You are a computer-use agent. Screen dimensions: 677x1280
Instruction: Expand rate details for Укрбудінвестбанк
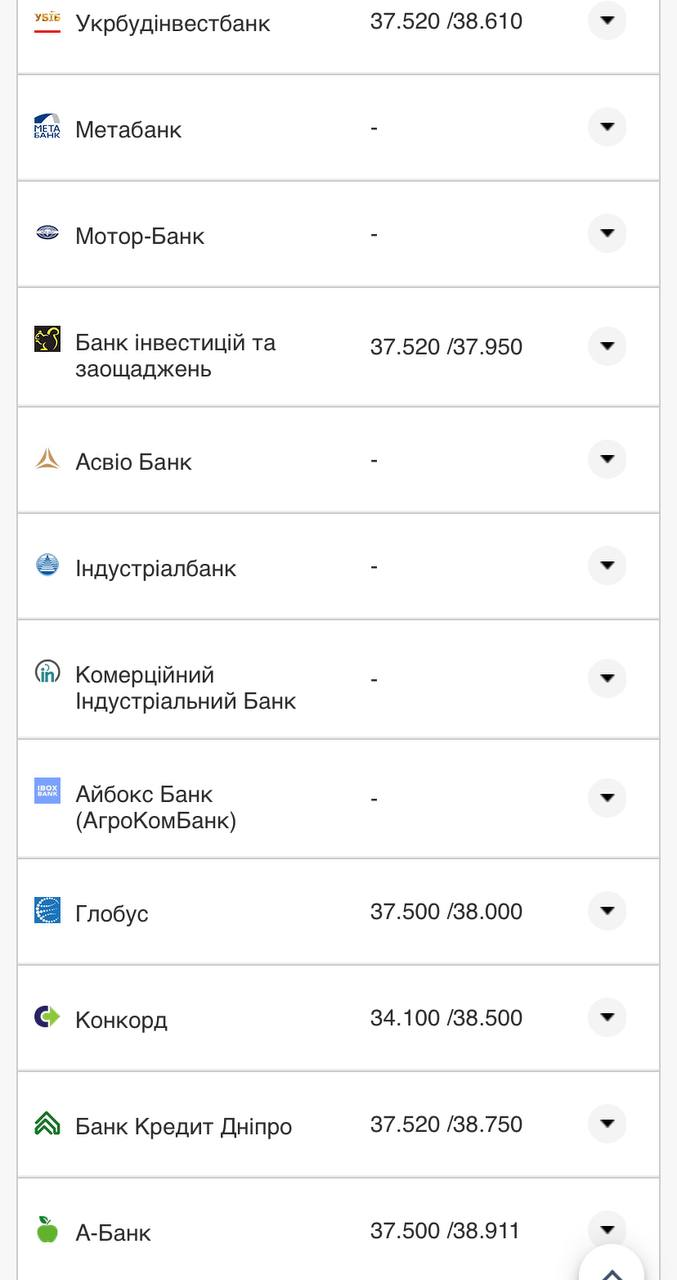[x=607, y=21]
